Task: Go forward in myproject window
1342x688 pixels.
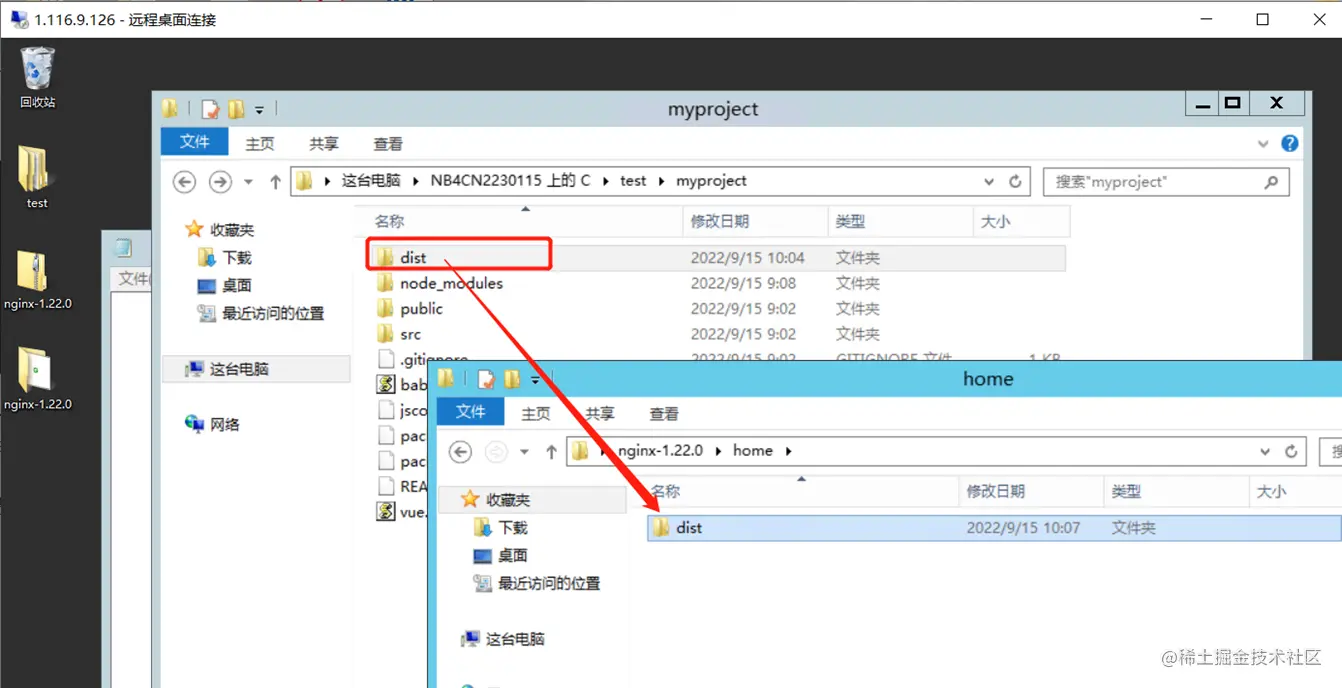Action: (x=220, y=182)
